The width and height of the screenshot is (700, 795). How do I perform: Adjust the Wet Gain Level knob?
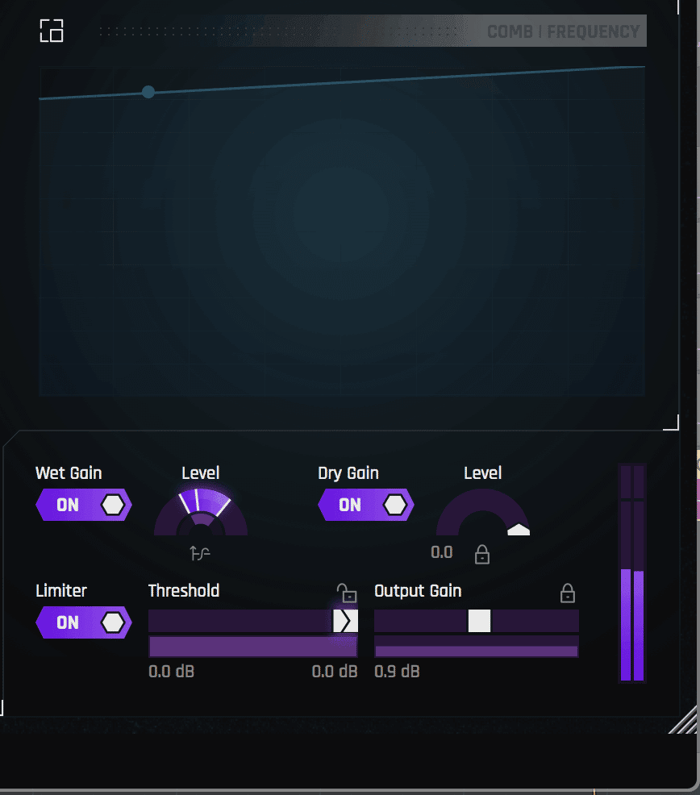tap(201, 512)
